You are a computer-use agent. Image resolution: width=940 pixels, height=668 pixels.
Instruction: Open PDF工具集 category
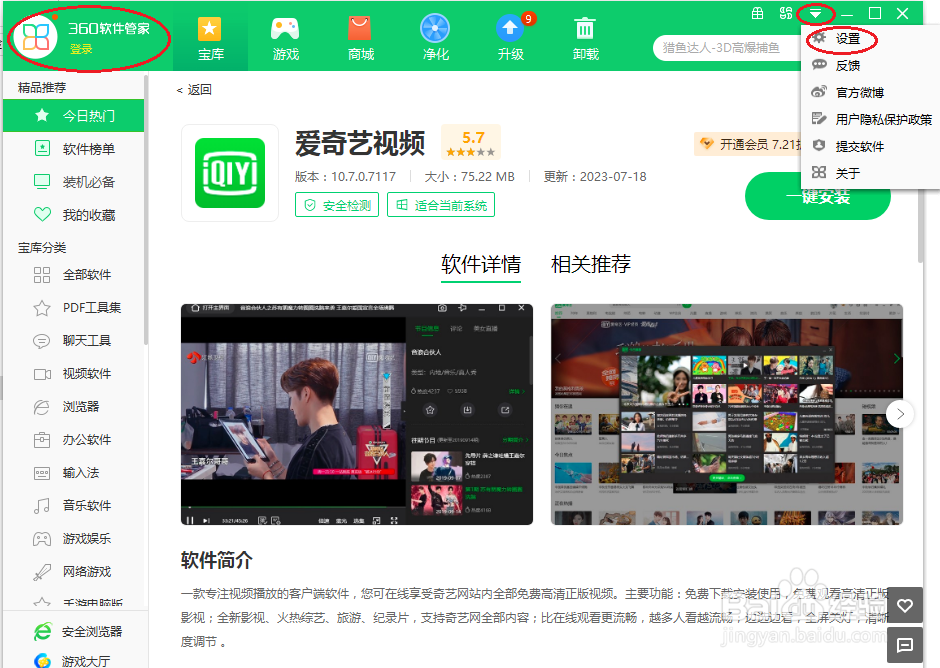click(73, 308)
